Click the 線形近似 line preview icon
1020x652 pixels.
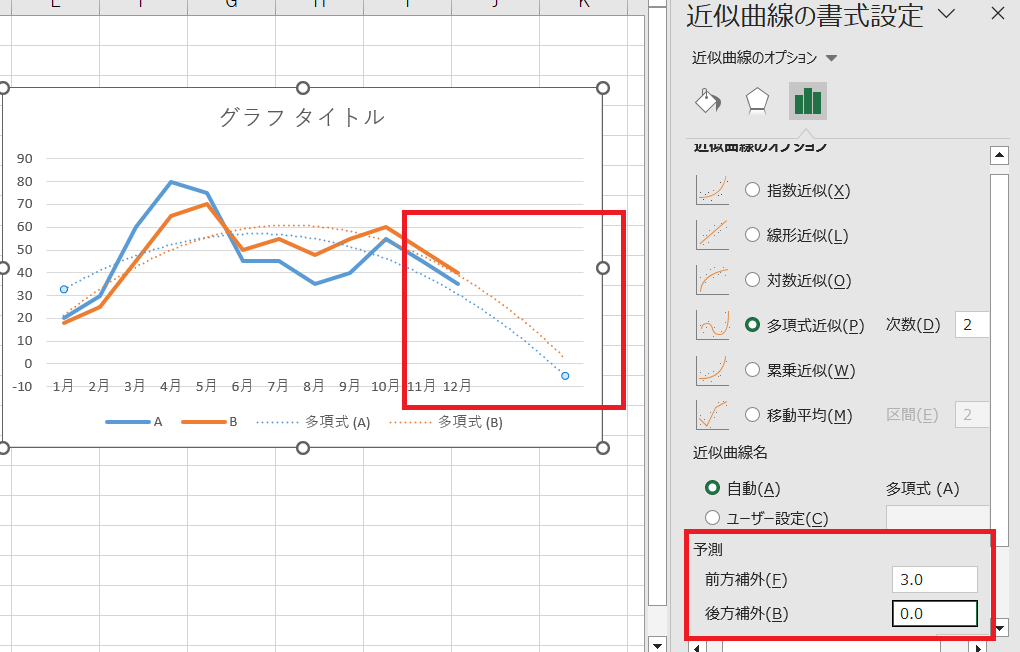[711, 234]
